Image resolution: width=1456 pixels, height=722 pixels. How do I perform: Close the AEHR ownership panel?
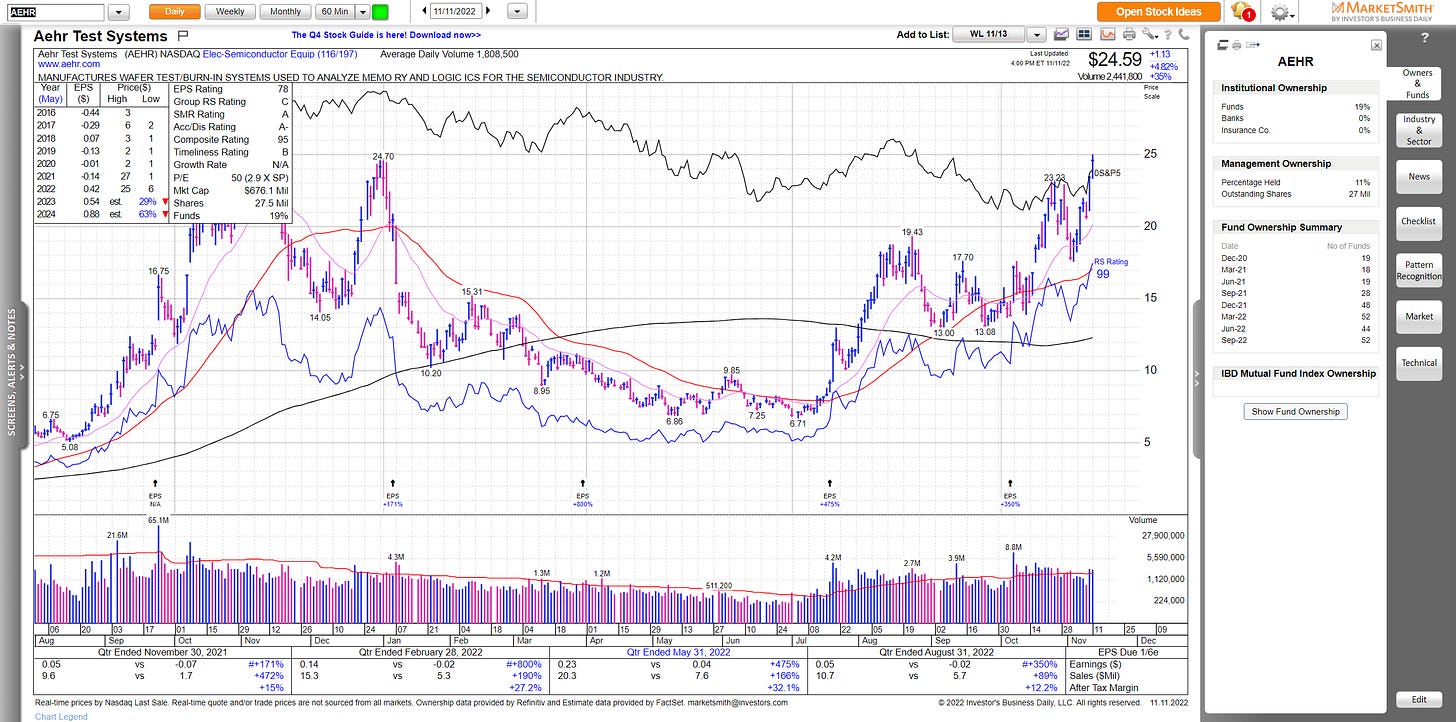1376,45
